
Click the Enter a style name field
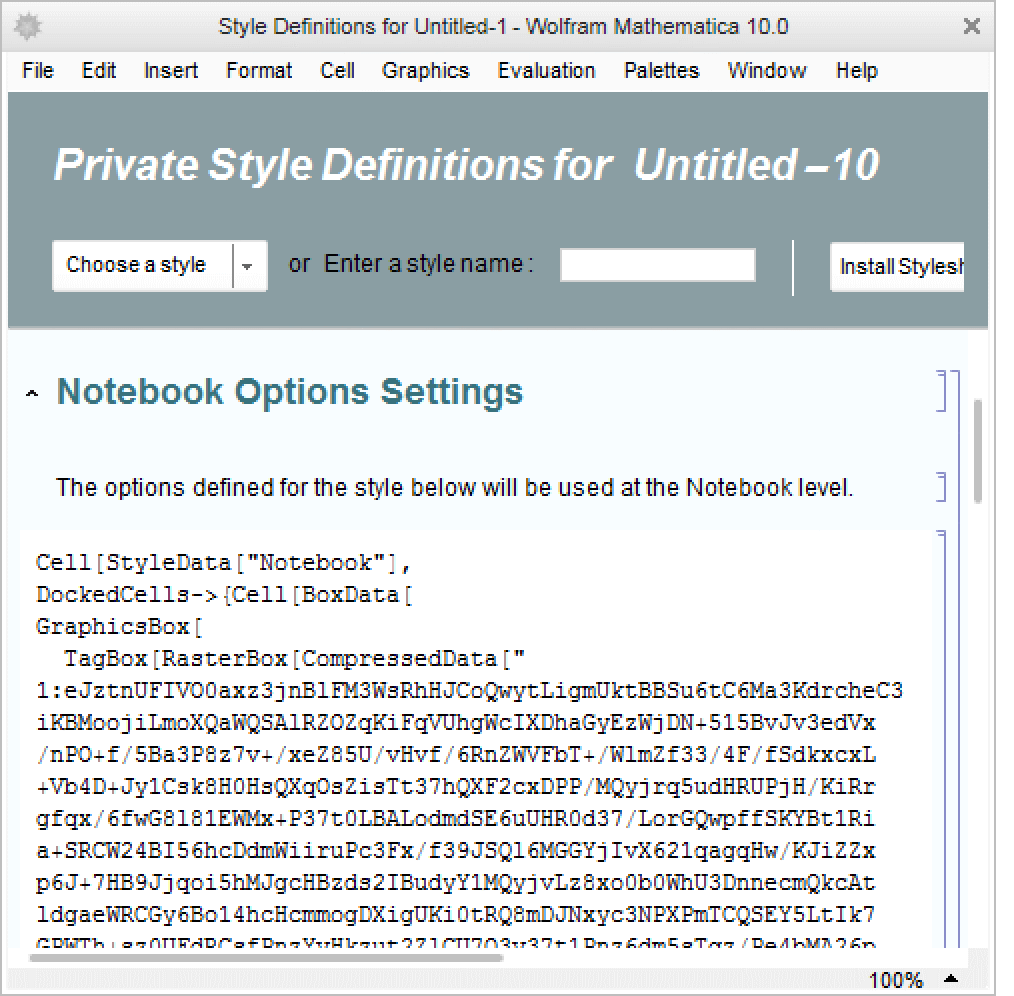657,266
